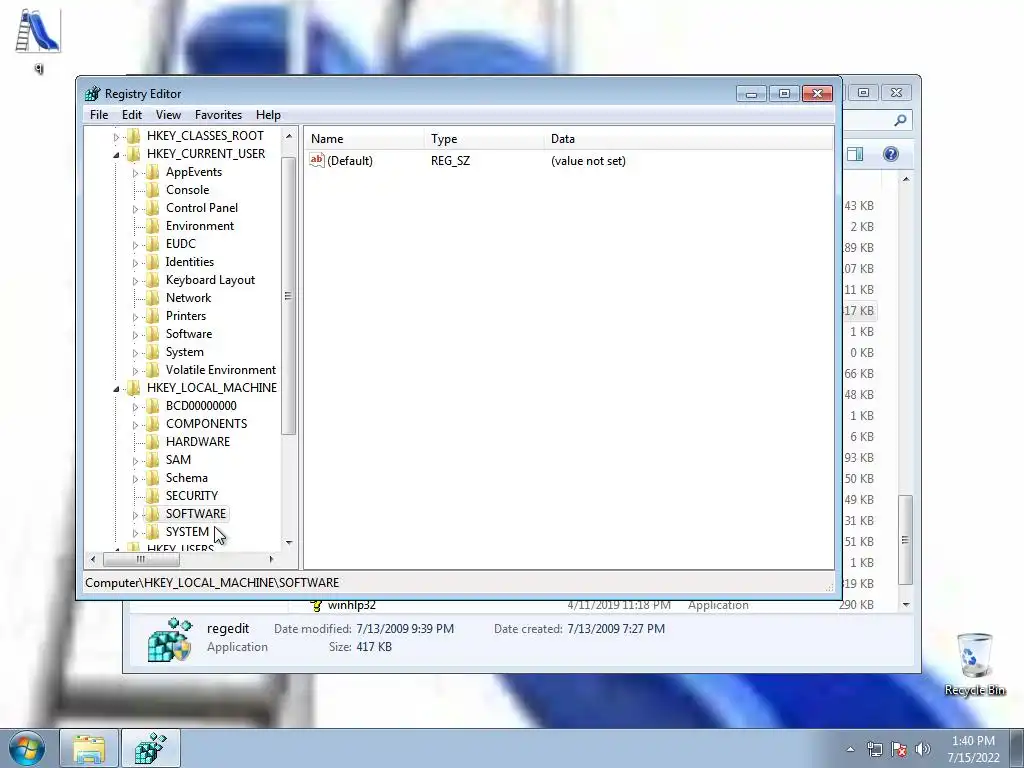Expand the SAM key
The image size is (1024, 768).
tap(135, 461)
